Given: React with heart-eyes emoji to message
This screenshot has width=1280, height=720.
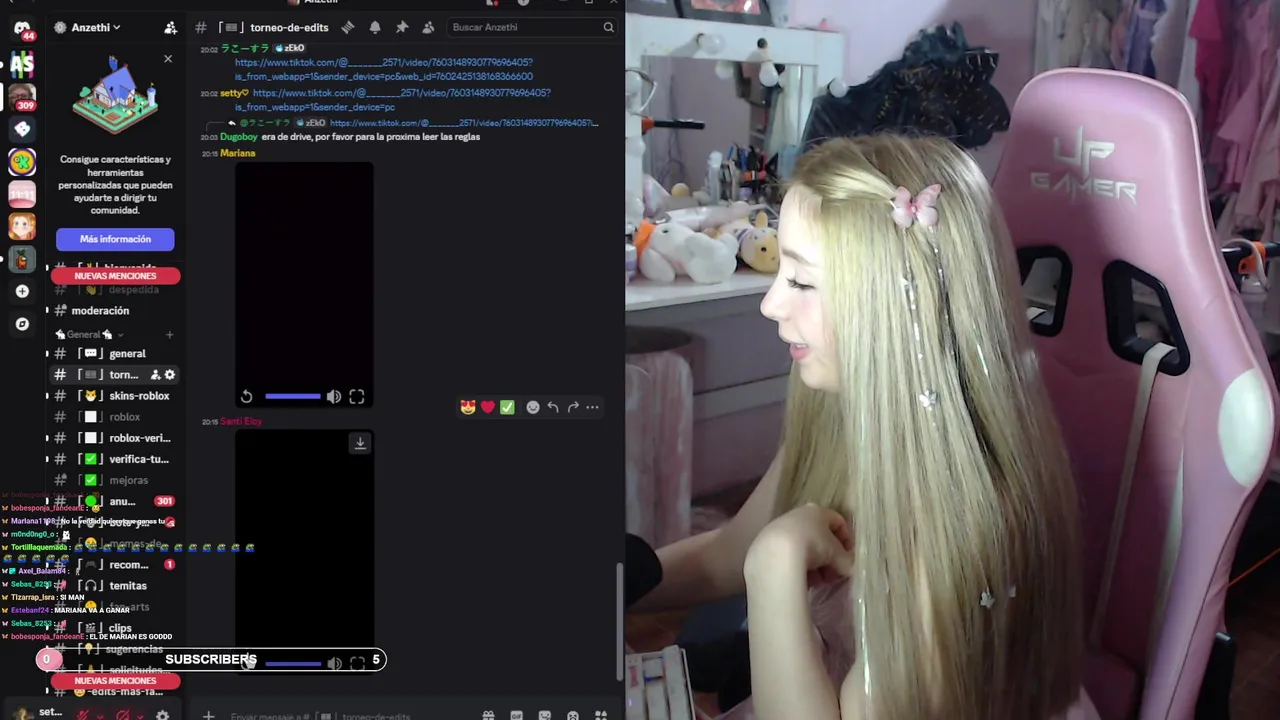Looking at the screenshot, I should pyautogui.click(x=468, y=407).
